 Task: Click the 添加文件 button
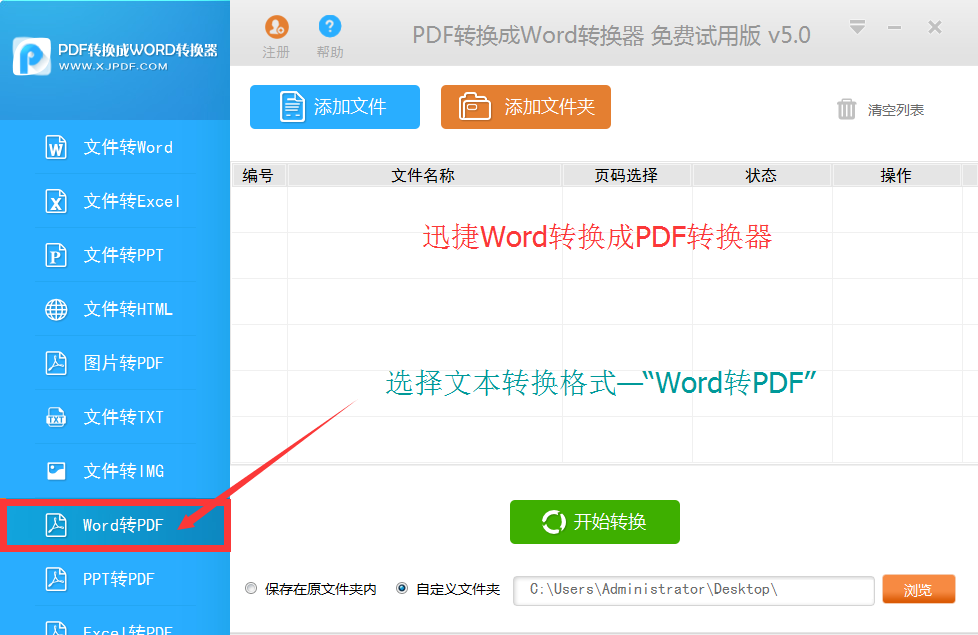tap(334, 107)
